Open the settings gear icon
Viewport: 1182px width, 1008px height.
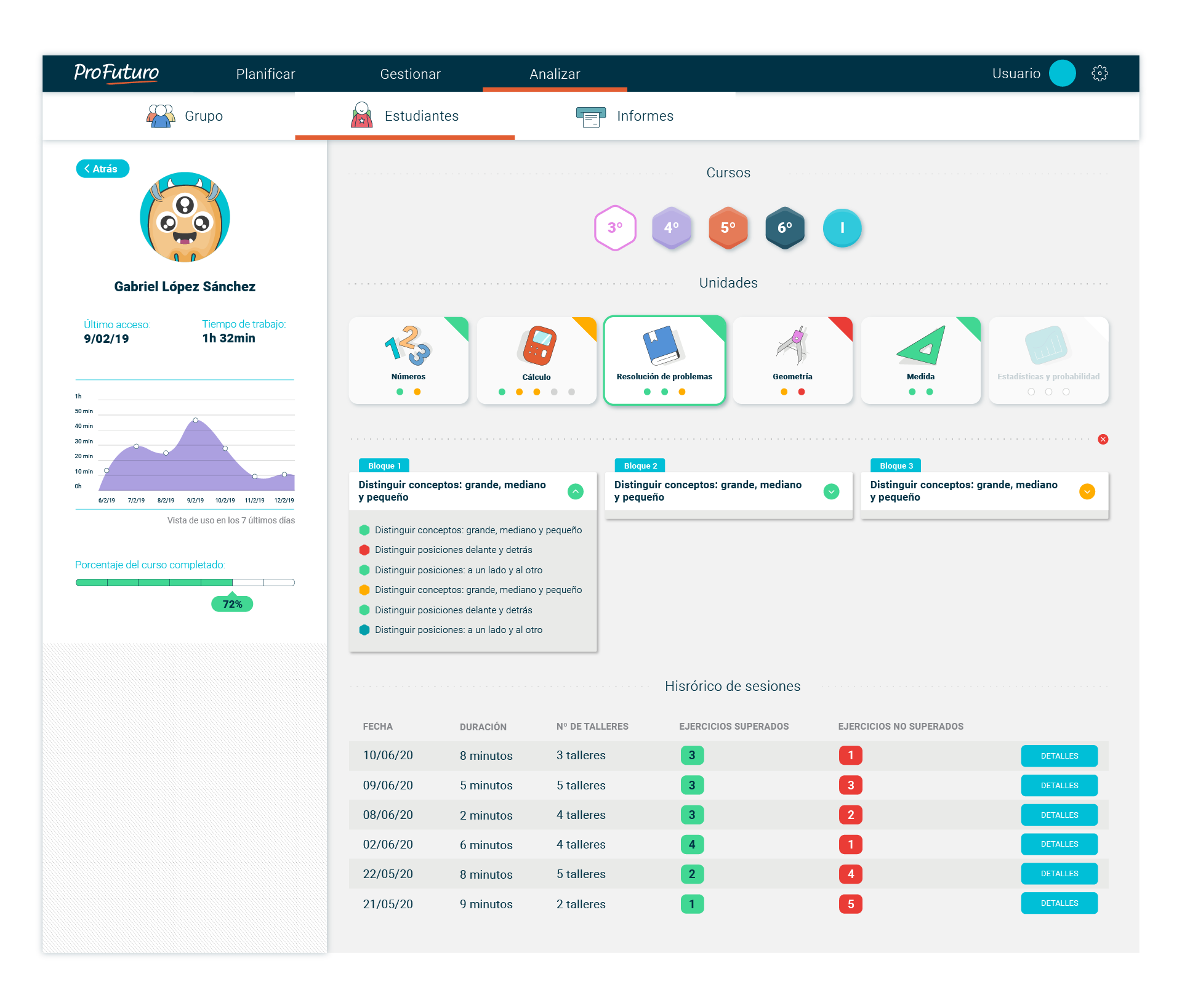pos(1100,74)
